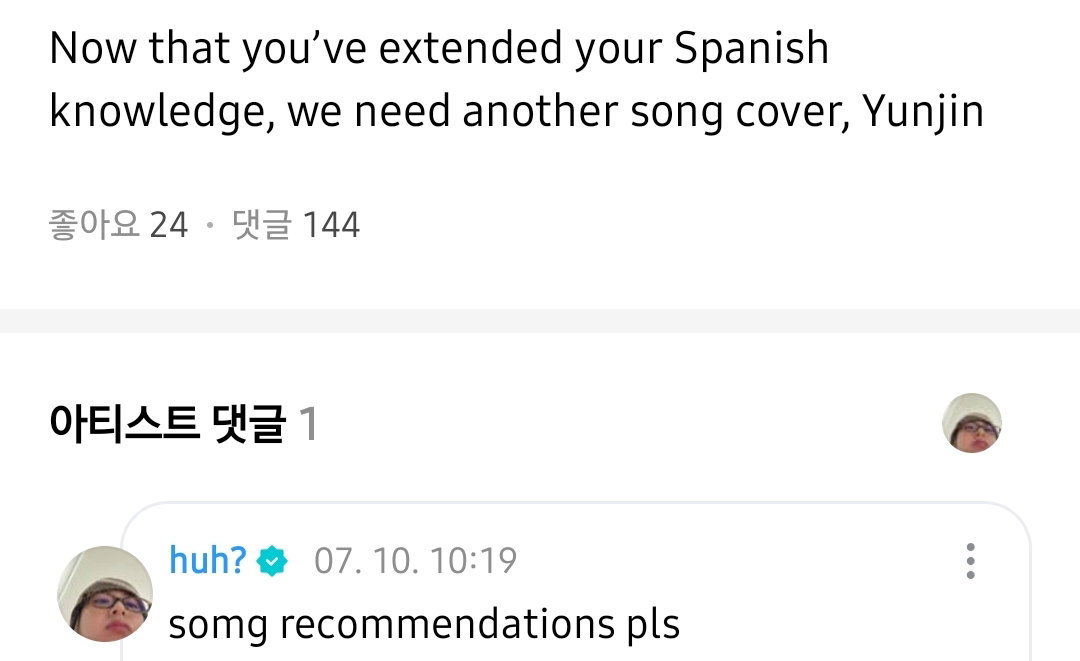Click the verified badge beside huh?
This screenshot has height=661, width=1080.
pos(272,560)
